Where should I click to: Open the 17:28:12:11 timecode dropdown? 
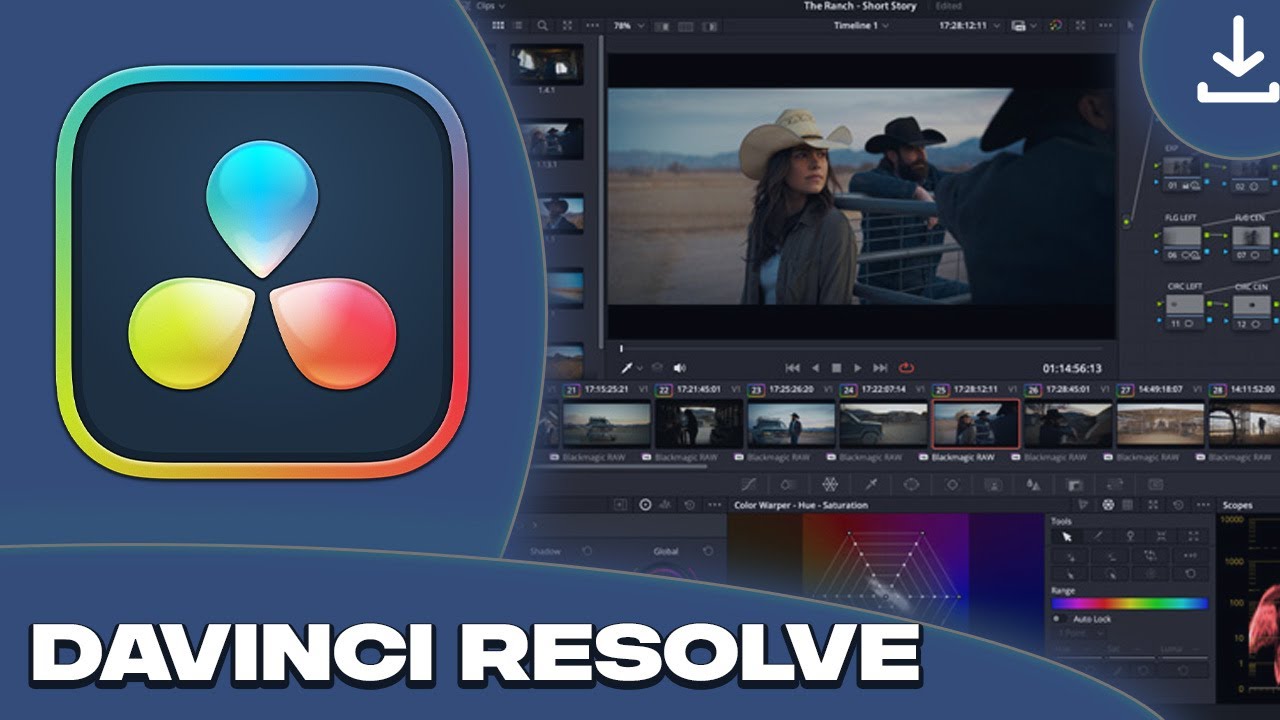tap(968, 26)
